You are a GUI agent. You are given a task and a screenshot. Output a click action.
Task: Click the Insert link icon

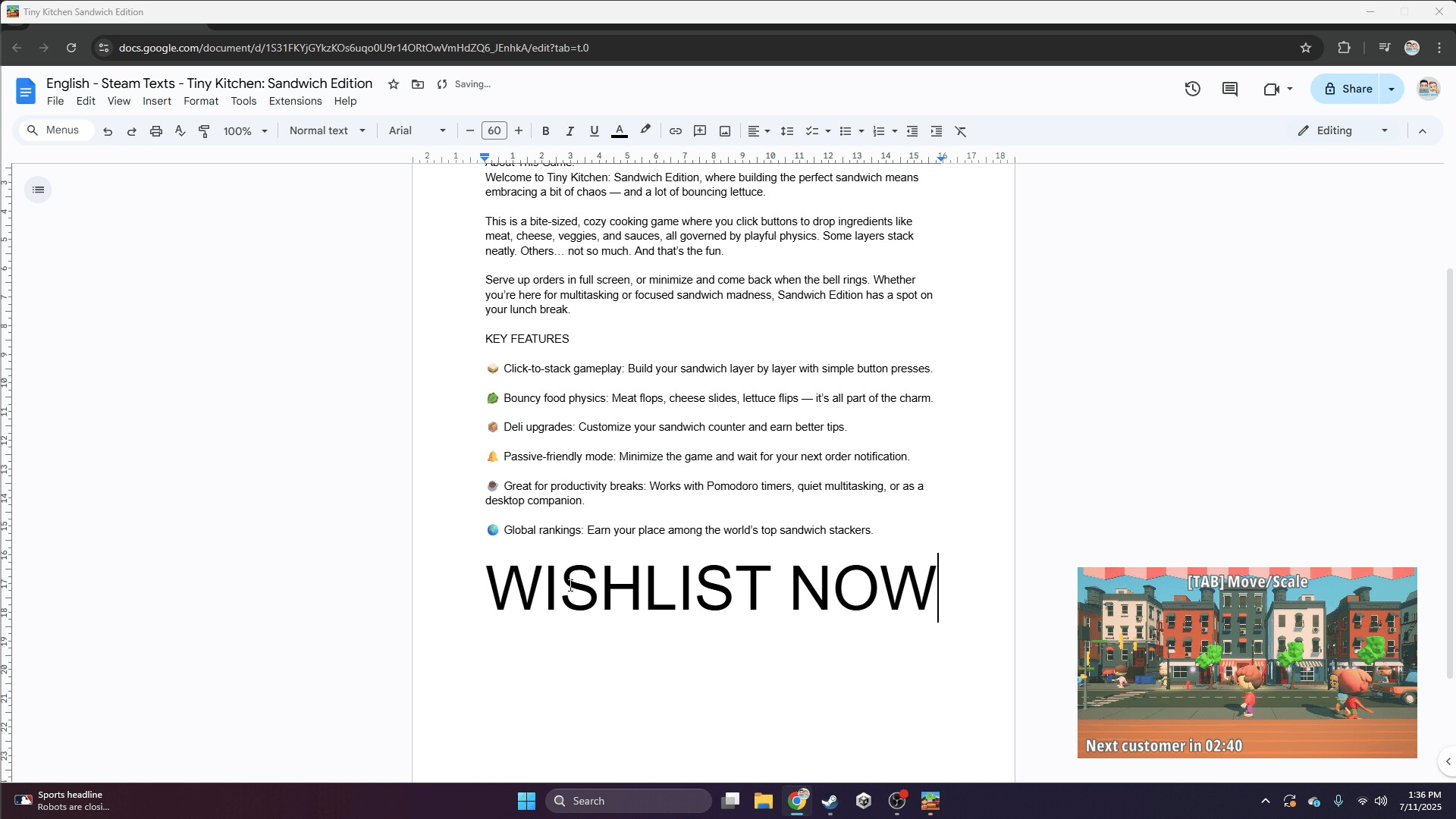coord(675,131)
